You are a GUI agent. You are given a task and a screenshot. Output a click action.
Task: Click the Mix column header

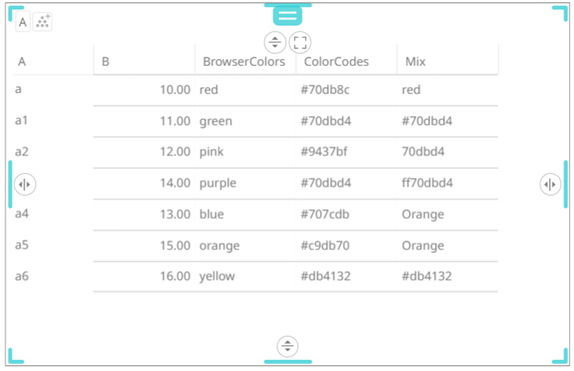(x=415, y=62)
